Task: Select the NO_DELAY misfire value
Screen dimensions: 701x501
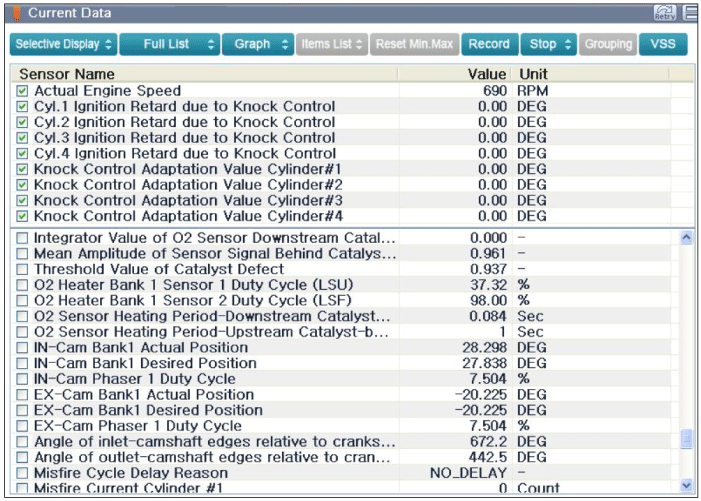Action: (x=469, y=473)
